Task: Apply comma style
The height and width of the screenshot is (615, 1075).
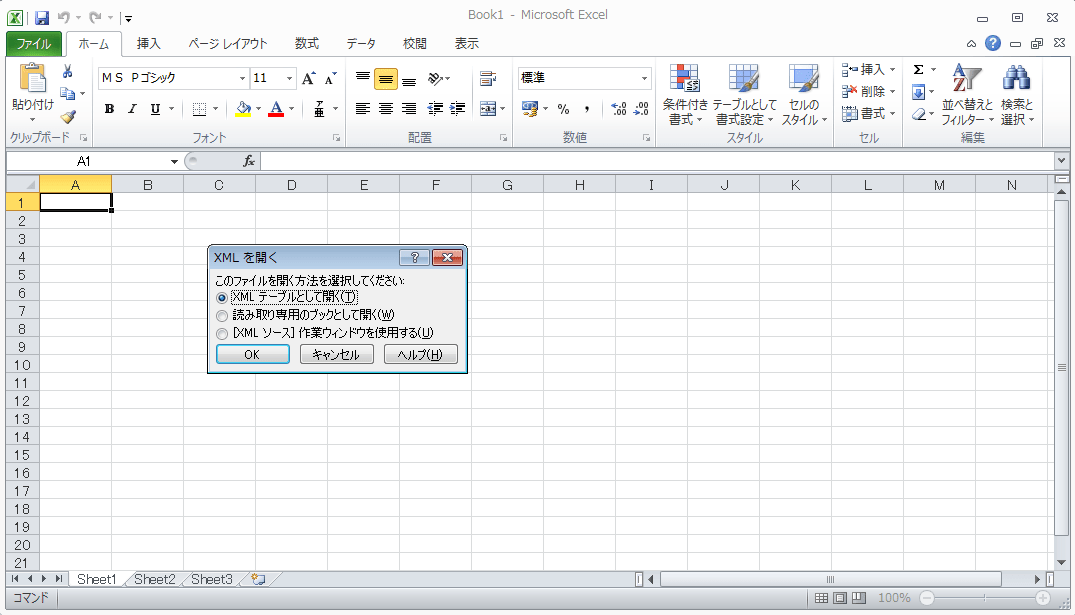Action: (587, 108)
